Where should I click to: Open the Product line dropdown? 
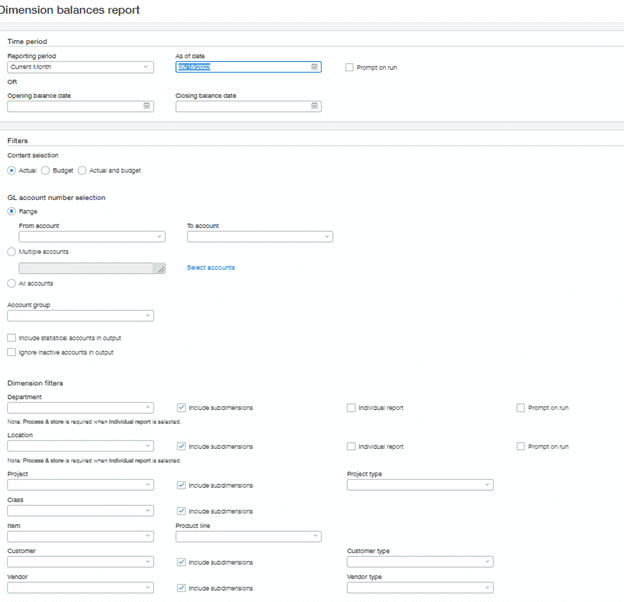tap(248, 536)
